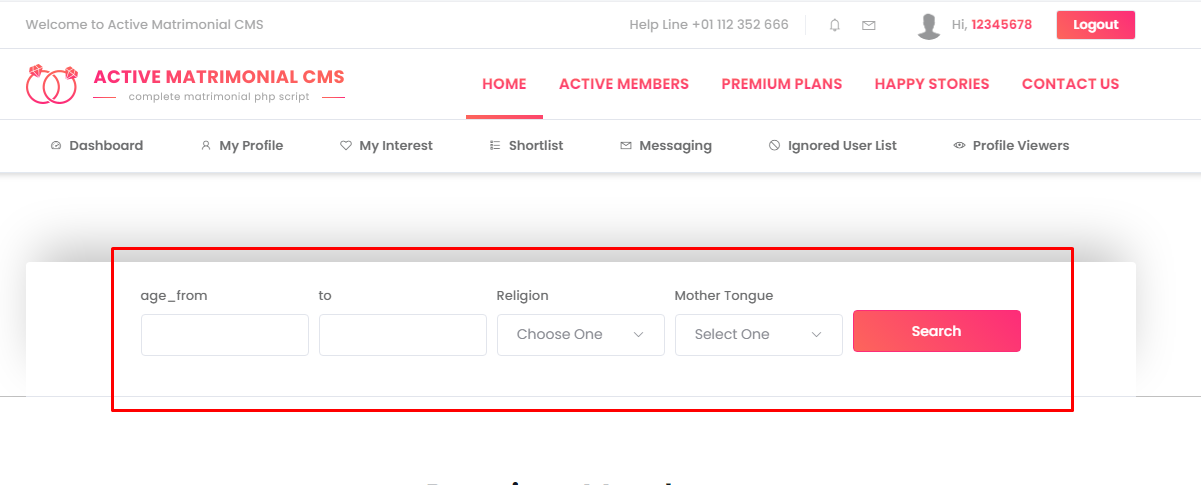This screenshot has width=1201, height=485.
Task: Click the user avatar icon
Action: (929, 26)
